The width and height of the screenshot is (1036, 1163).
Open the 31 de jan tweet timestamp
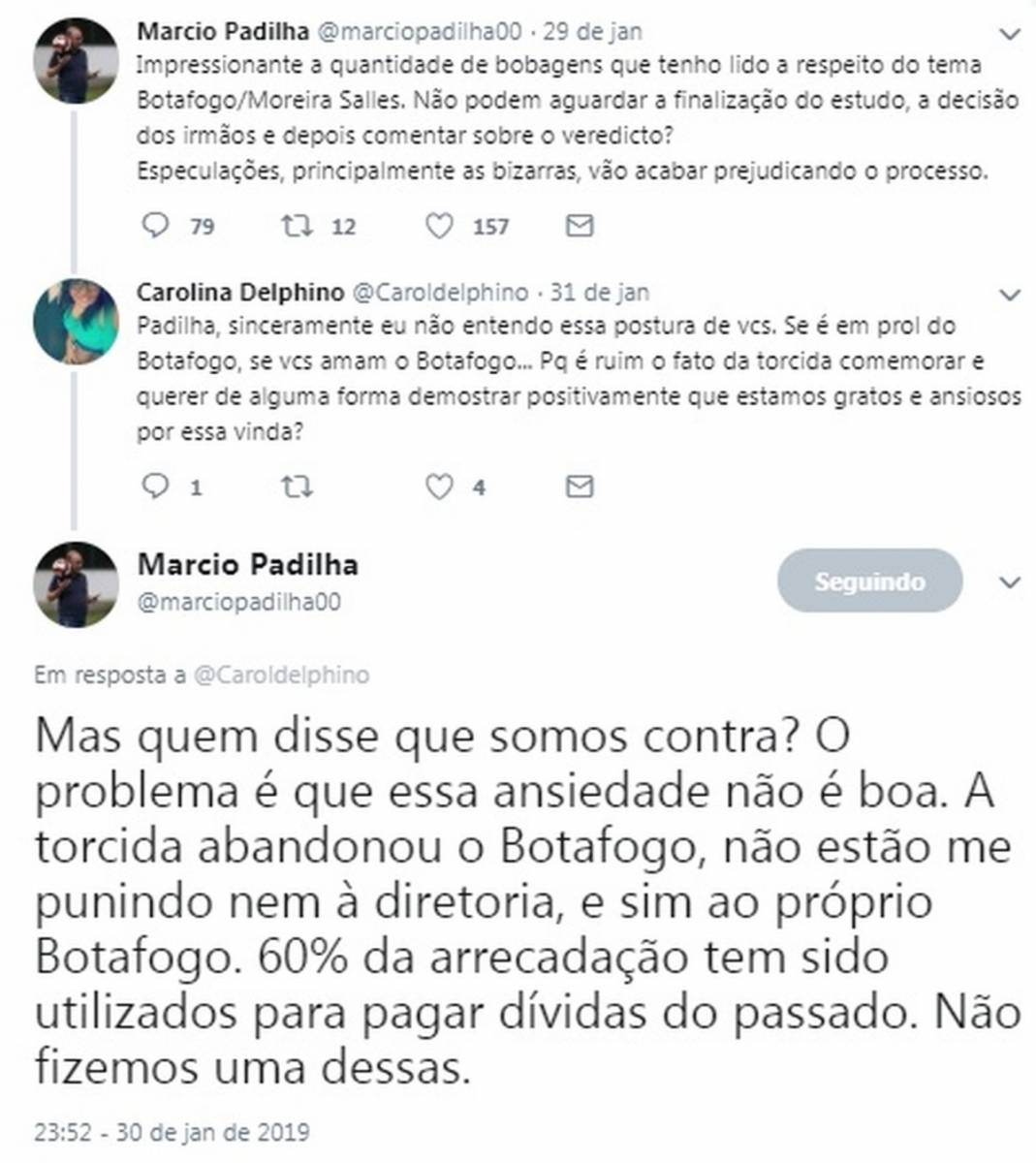click(600, 292)
